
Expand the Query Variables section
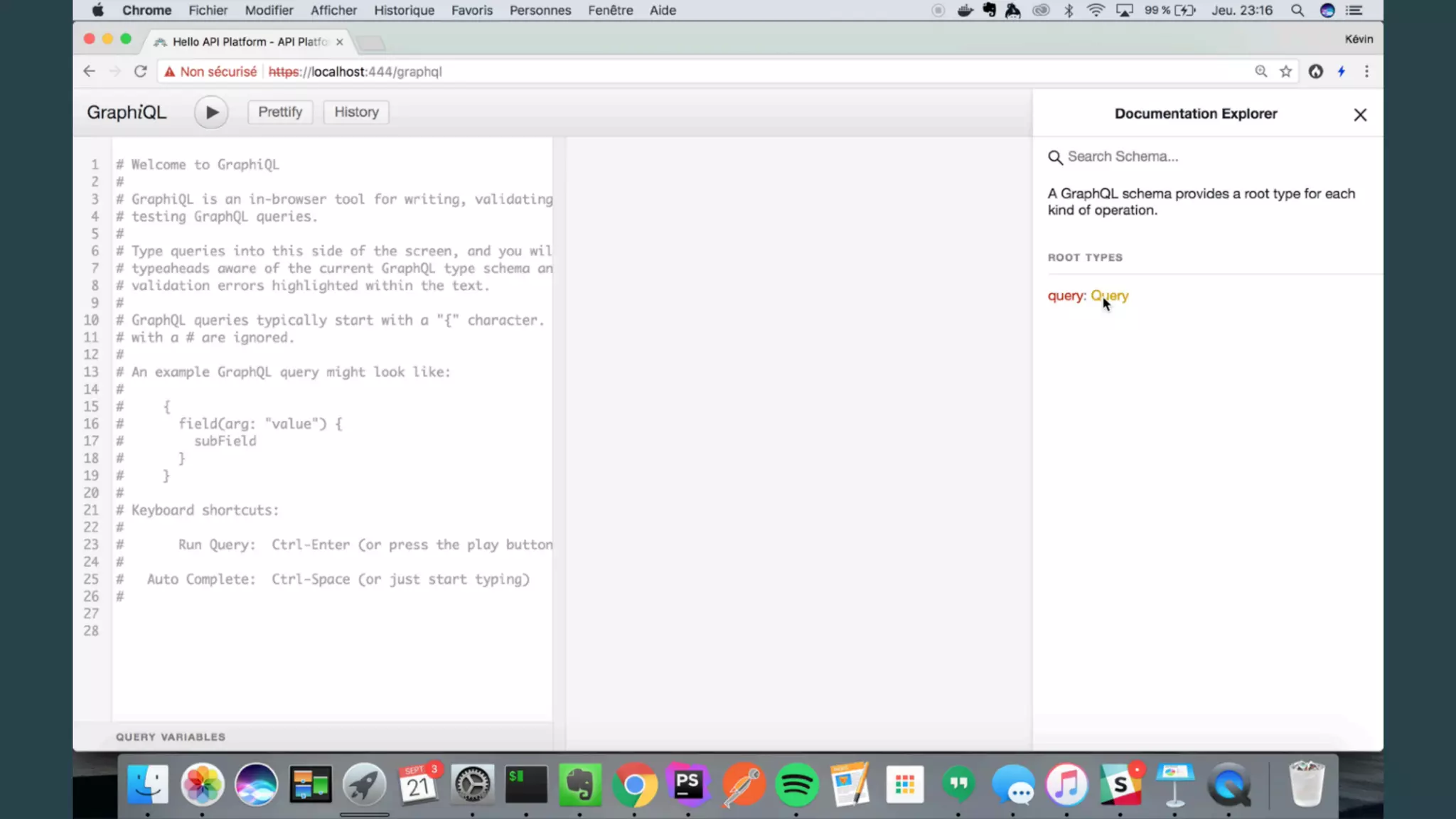click(x=171, y=737)
